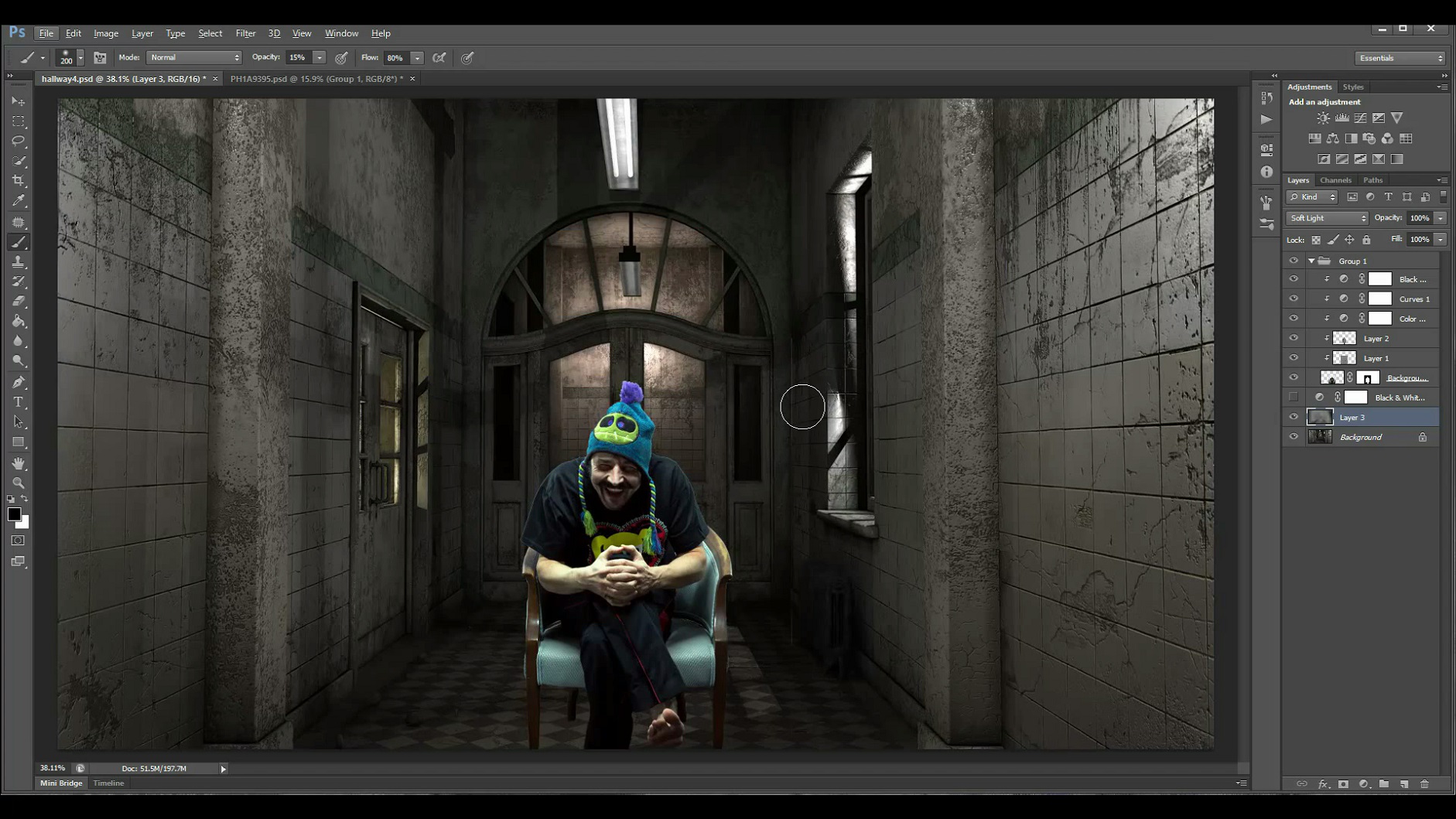This screenshot has width=1456, height=819.
Task: Select the Move tool
Action: point(19,101)
